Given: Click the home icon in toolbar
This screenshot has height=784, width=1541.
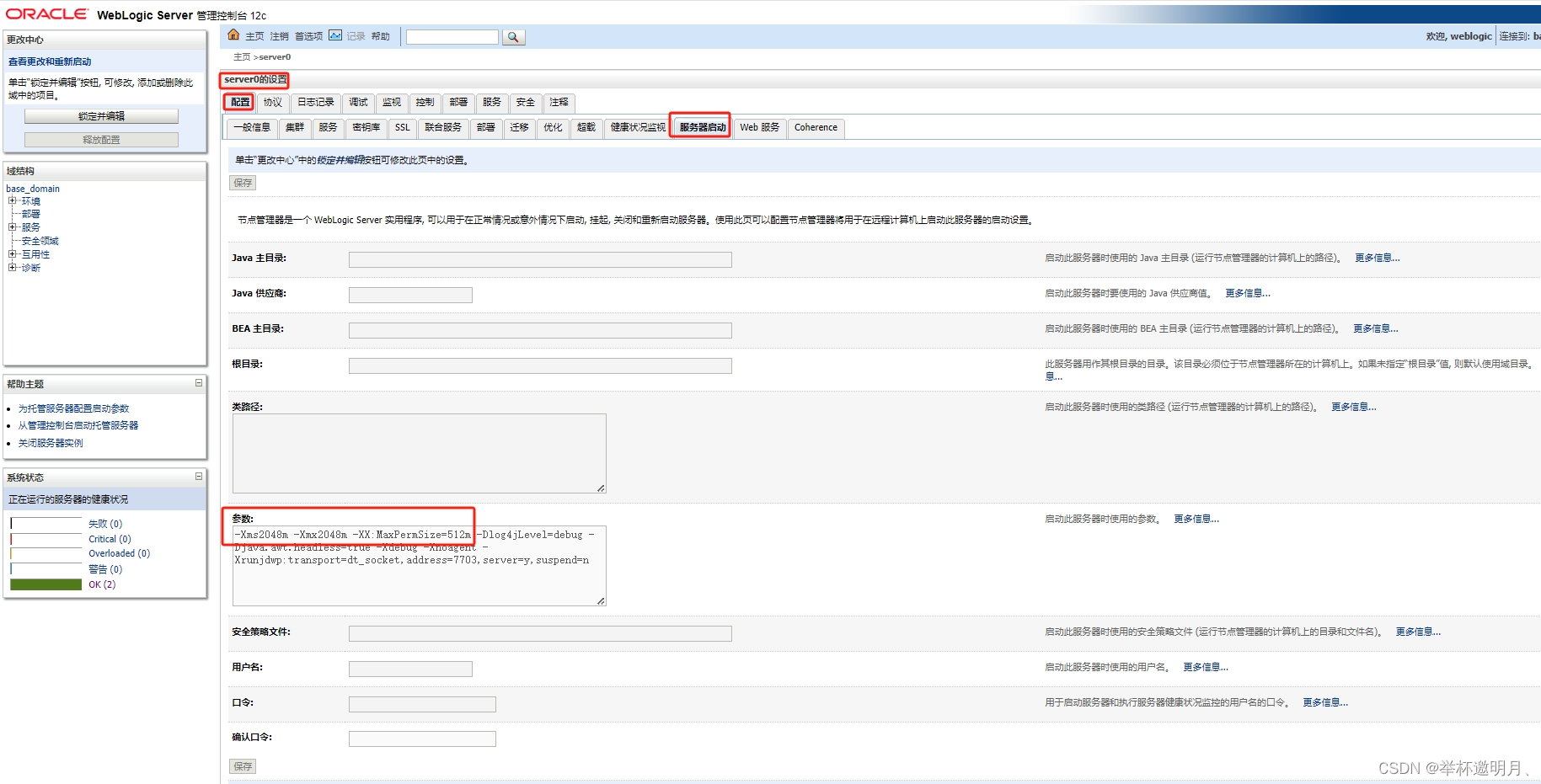Looking at the screenshot, I should 233,35.
